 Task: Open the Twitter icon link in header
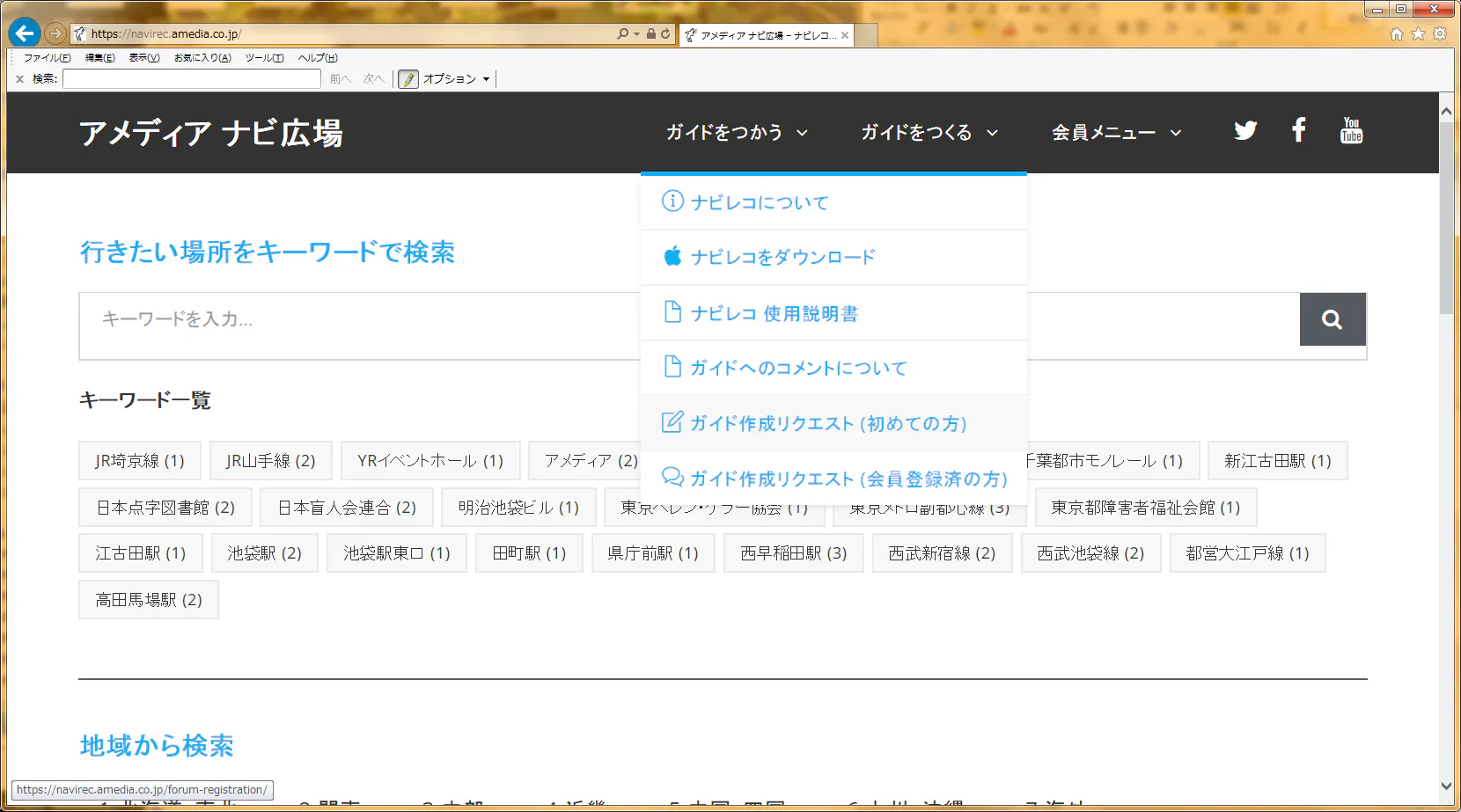(1245, 131)
